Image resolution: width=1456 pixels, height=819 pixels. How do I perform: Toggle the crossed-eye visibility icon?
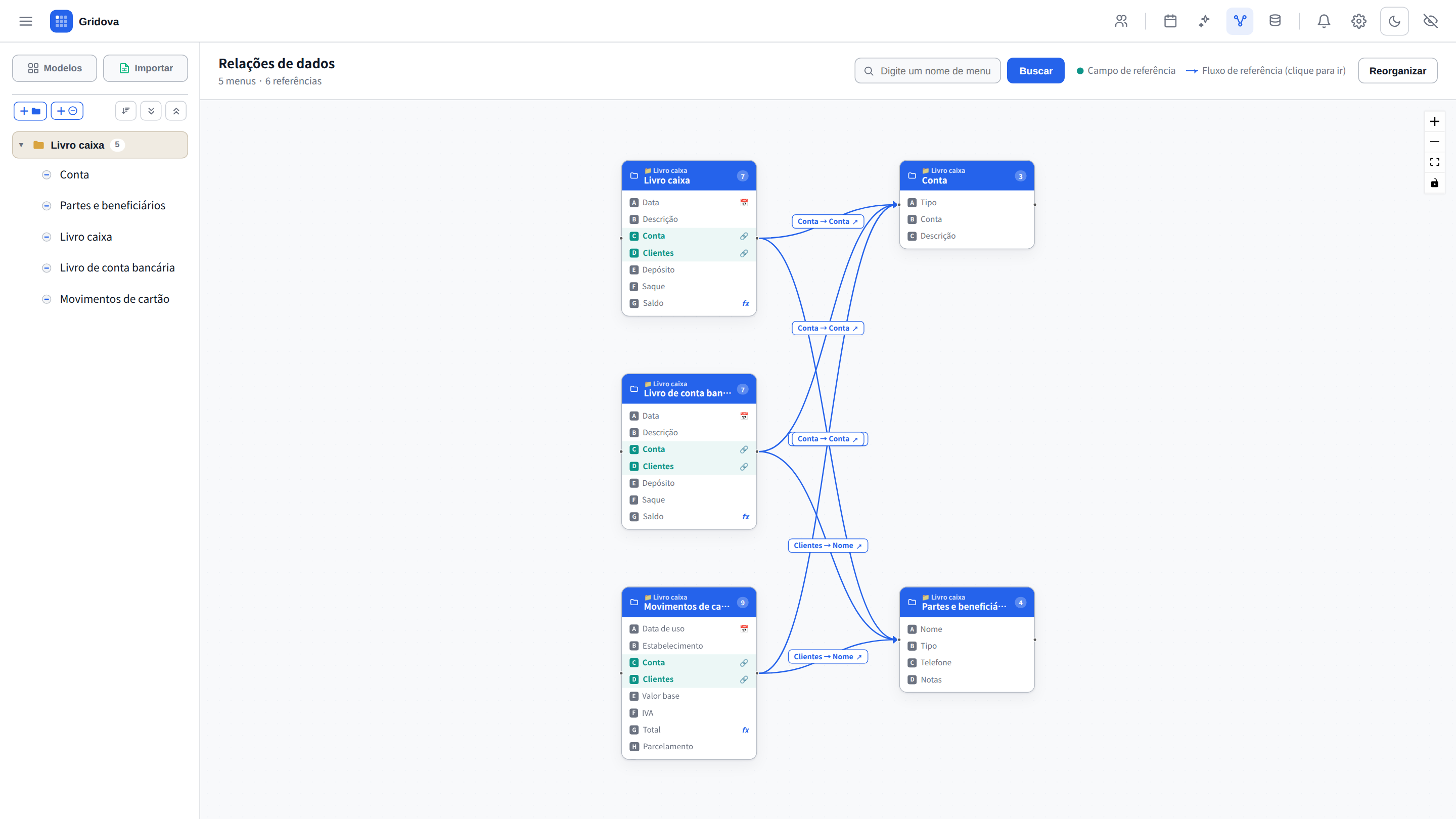(1431, 21)
